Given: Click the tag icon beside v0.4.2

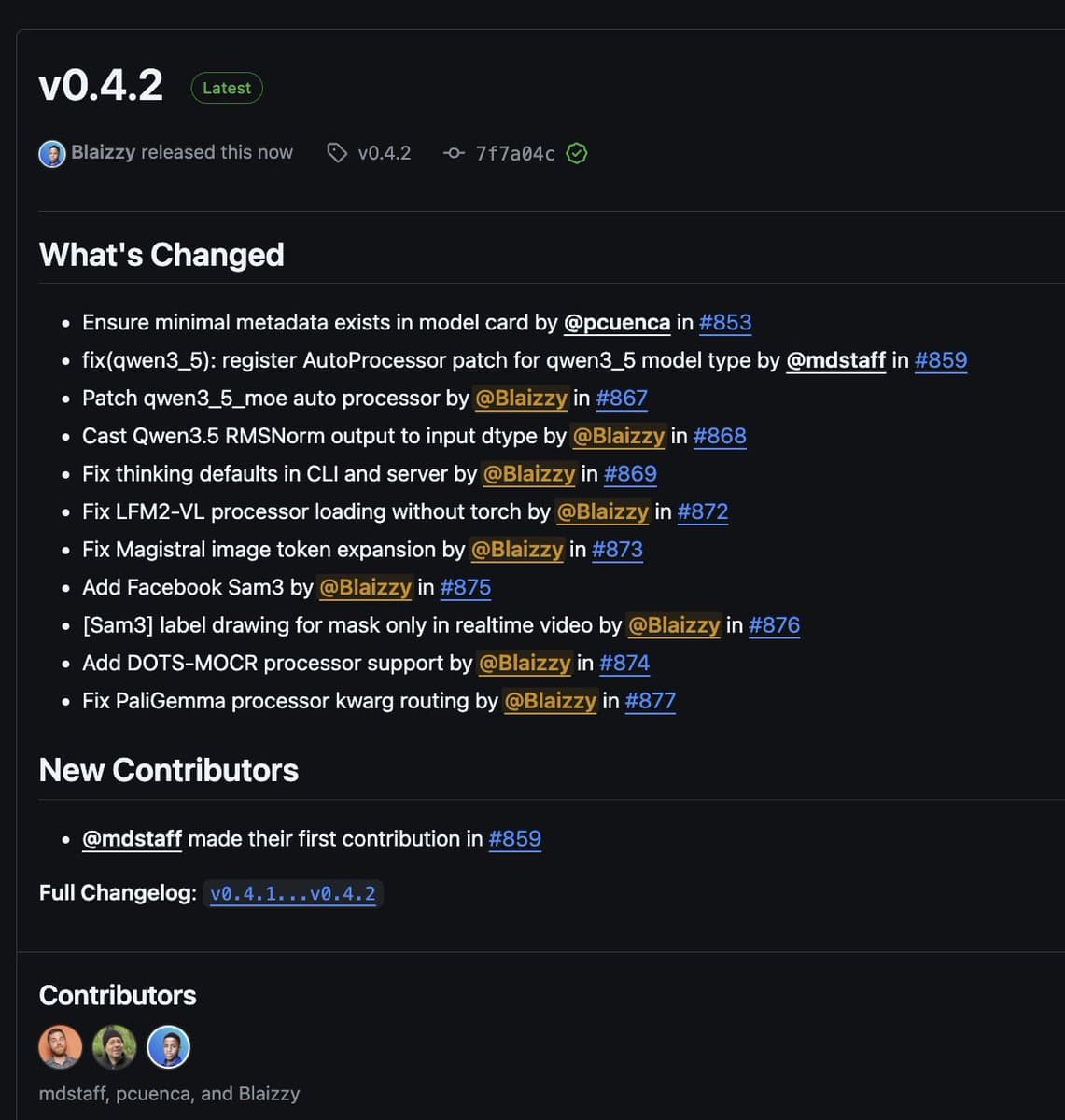Looking at the screenshot, I should 336,152.
